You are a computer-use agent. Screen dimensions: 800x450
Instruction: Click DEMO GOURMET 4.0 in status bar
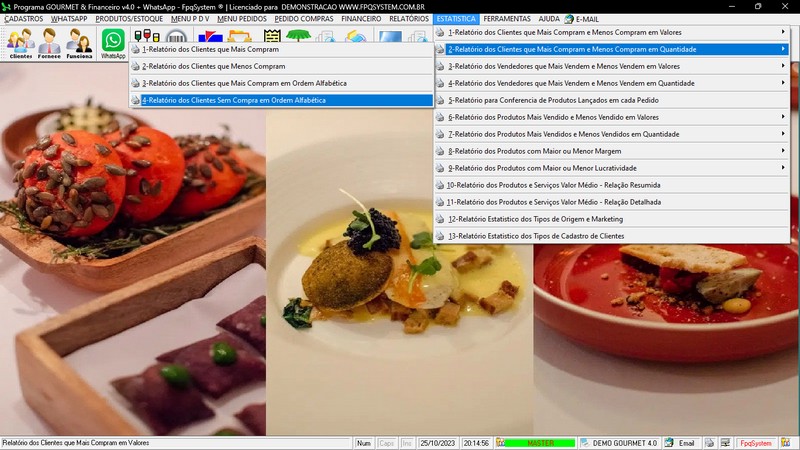point(624,443)
